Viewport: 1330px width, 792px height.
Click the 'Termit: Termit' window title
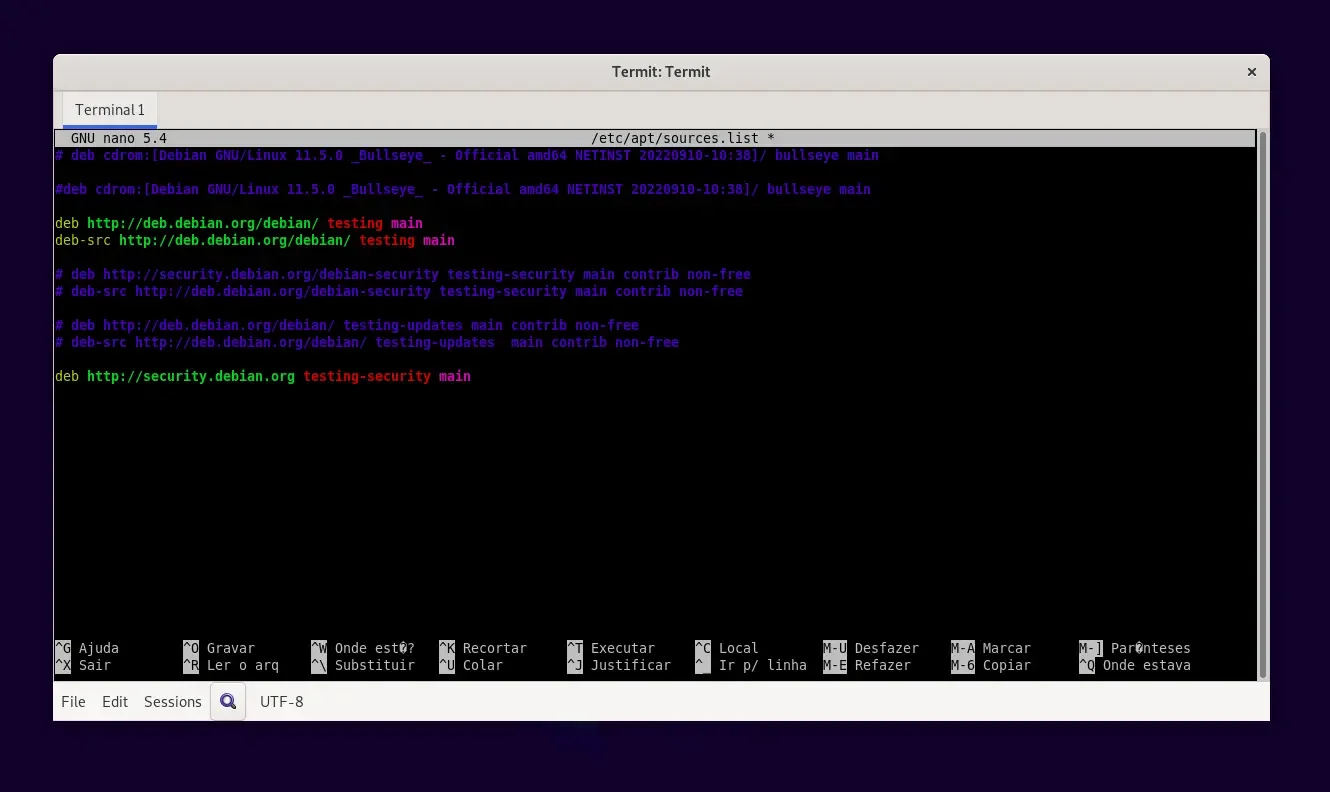pos(661,72)
